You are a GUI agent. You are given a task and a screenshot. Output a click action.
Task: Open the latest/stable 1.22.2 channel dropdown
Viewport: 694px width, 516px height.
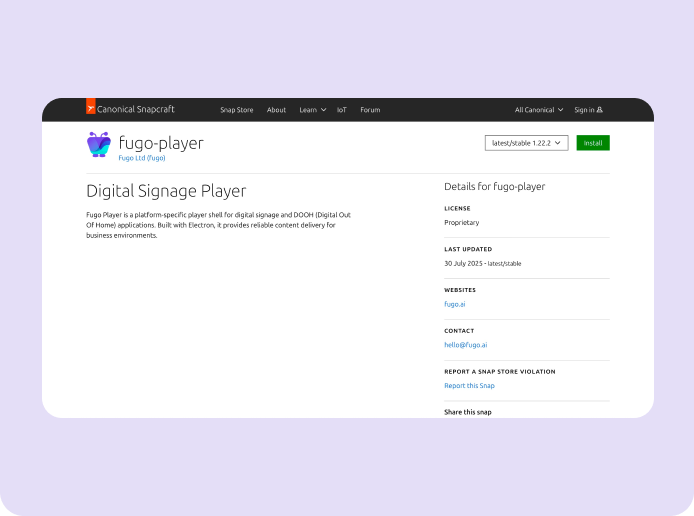click(526, 143)
